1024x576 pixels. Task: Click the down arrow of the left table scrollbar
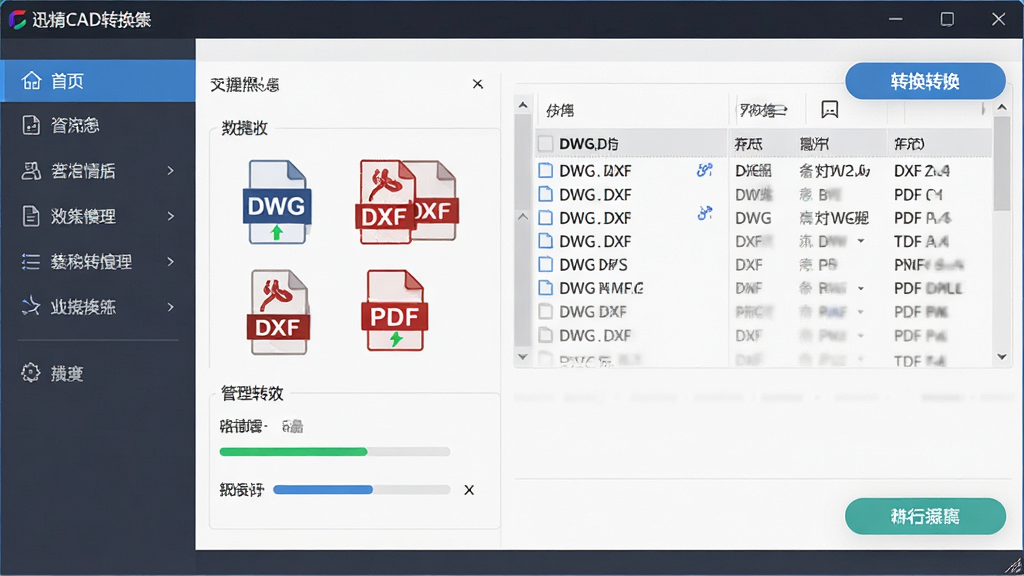click(x=522, y=357)
